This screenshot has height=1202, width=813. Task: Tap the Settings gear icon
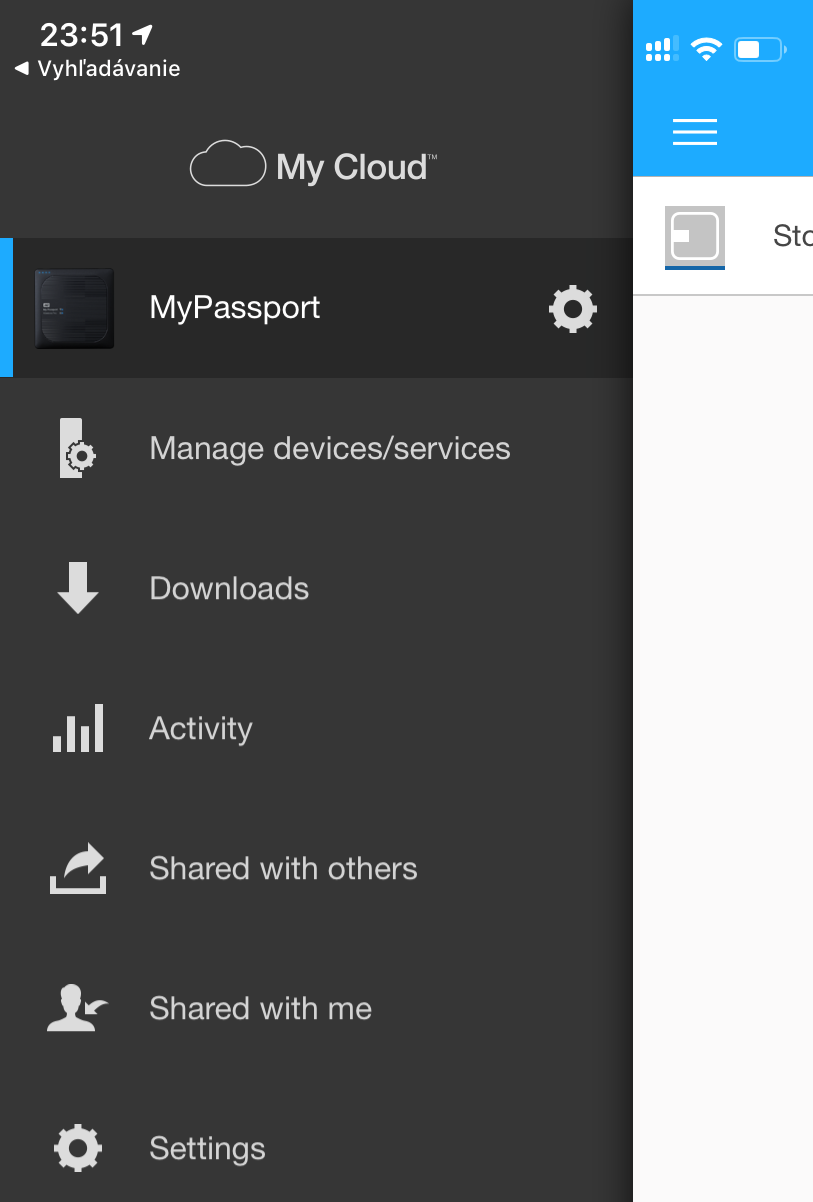[x=78, y=1148]
